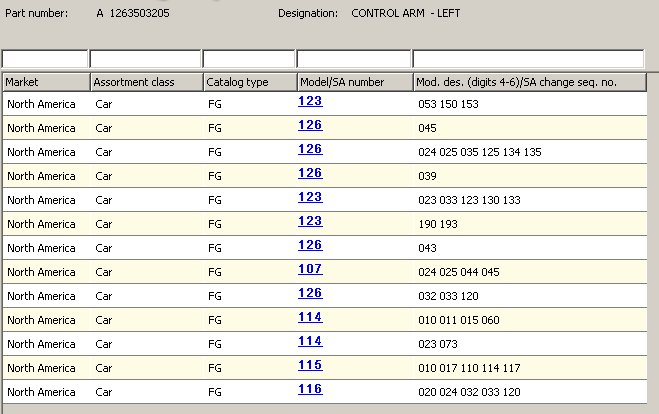Click Car in the model 115 row

point(104,368)
